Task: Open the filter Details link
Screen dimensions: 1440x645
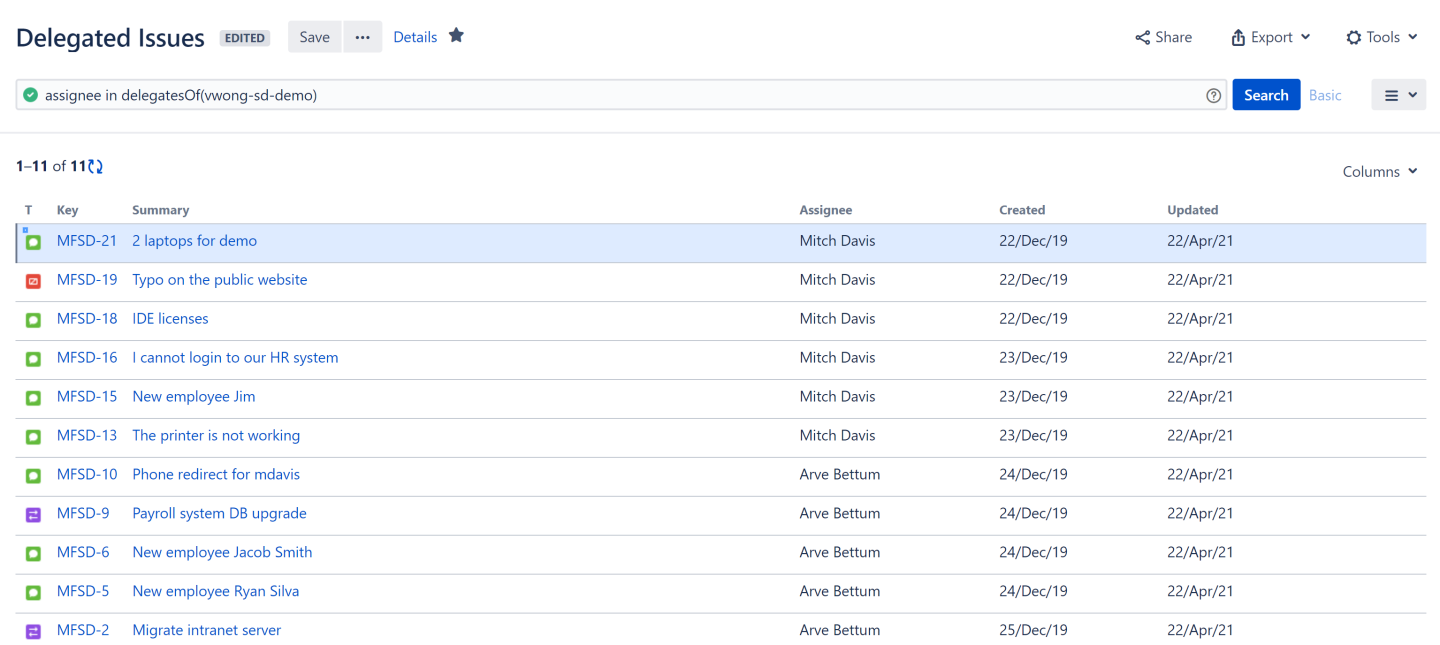Action: coord(415,37)
